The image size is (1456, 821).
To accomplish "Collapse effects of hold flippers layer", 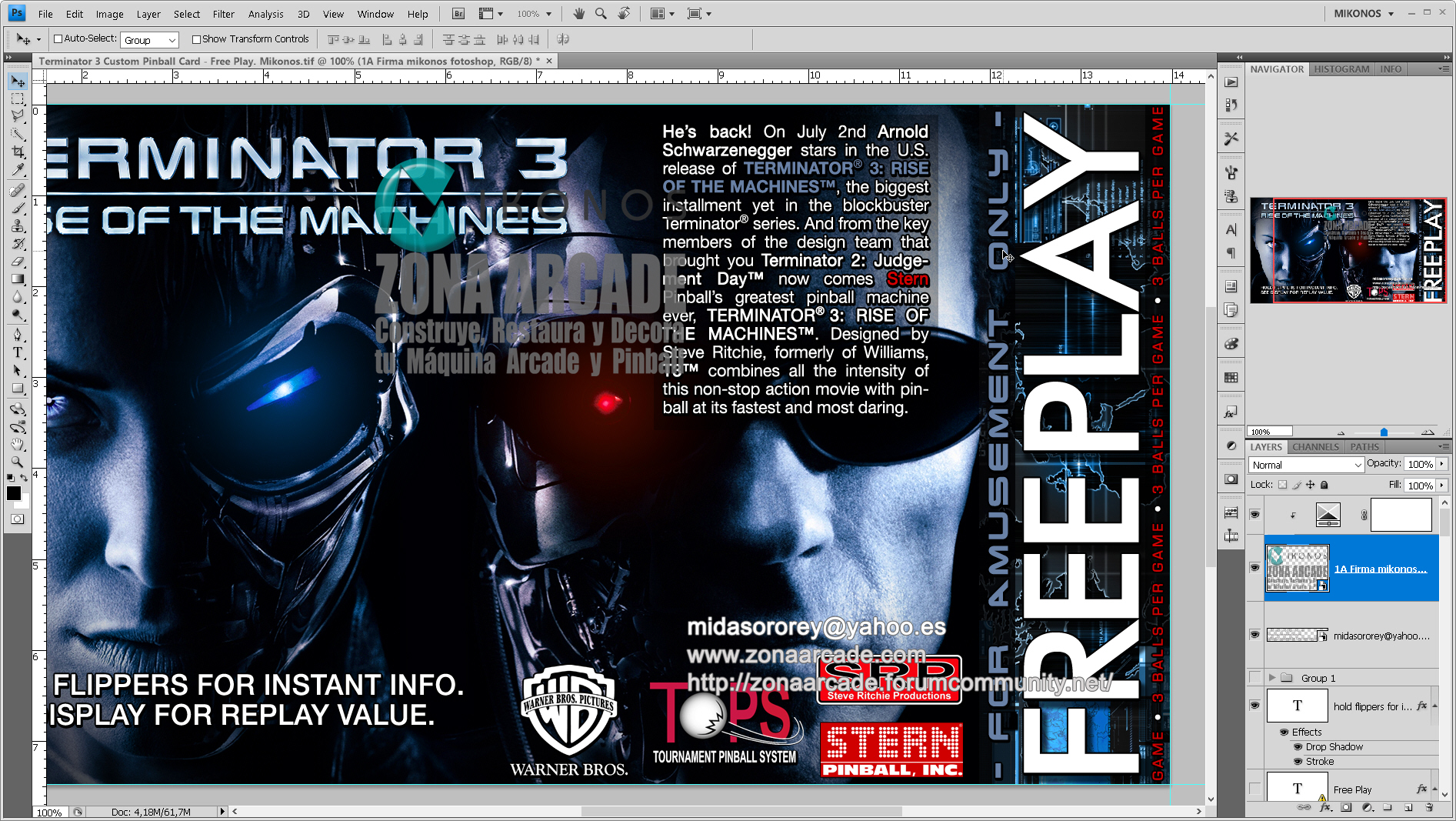I will [x=1434, y=706].
